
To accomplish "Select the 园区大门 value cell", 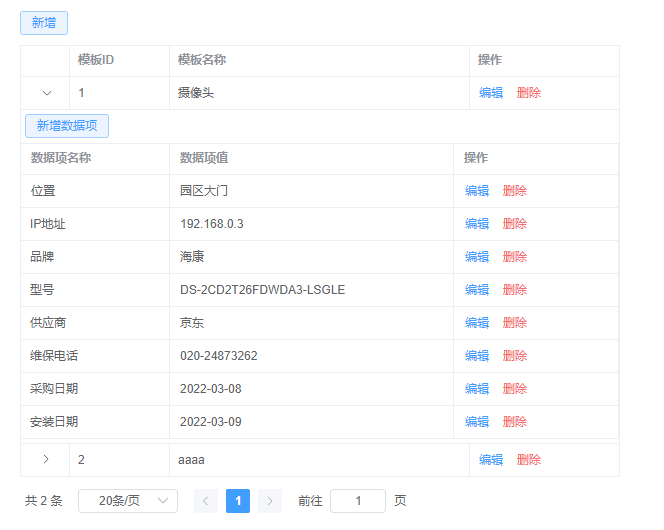I will click(x=311, y=191).
